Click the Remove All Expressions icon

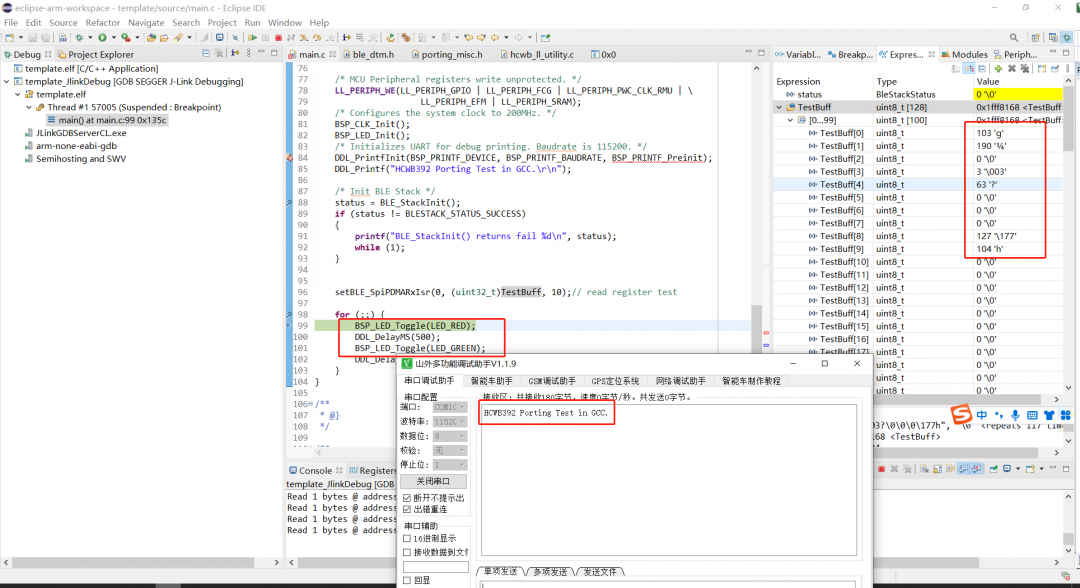(1025, 68)
